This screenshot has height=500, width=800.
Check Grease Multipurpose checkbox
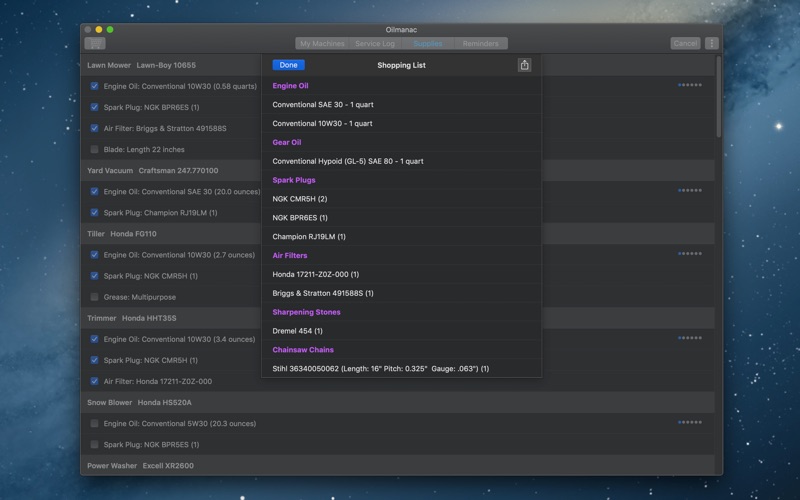(94, 297)
